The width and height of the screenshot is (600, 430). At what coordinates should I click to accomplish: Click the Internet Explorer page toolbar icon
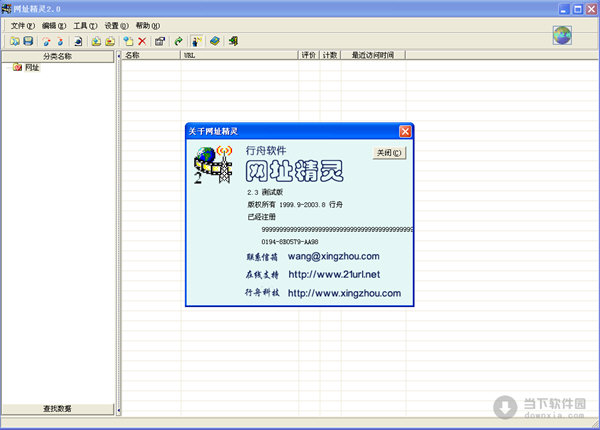point(78,41)
